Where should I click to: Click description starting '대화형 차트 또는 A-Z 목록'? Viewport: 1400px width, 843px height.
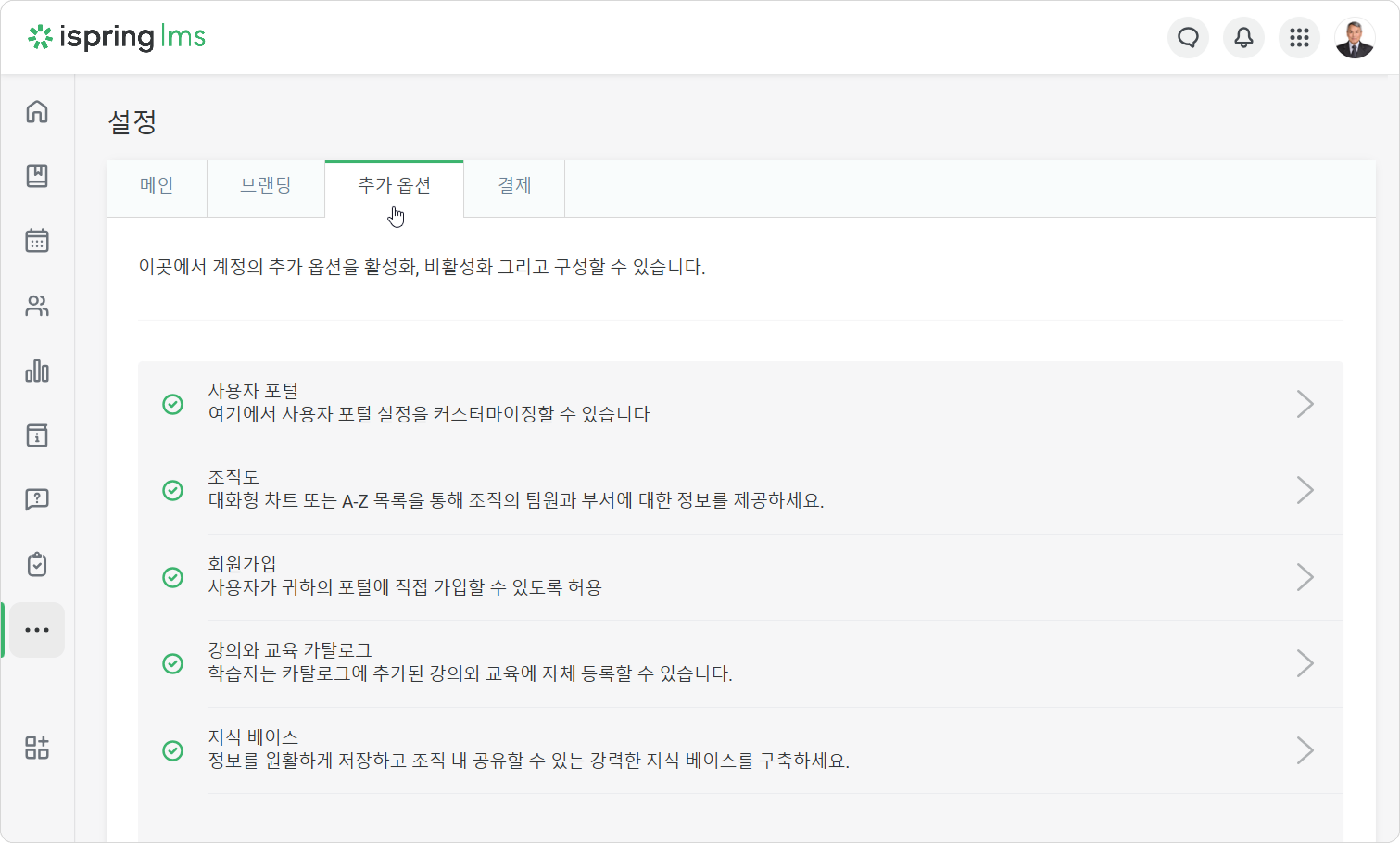[516, 500]
